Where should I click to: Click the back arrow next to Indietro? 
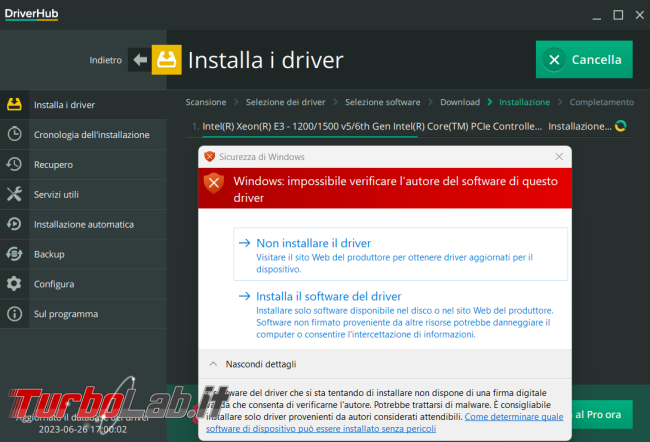[140, 60]
